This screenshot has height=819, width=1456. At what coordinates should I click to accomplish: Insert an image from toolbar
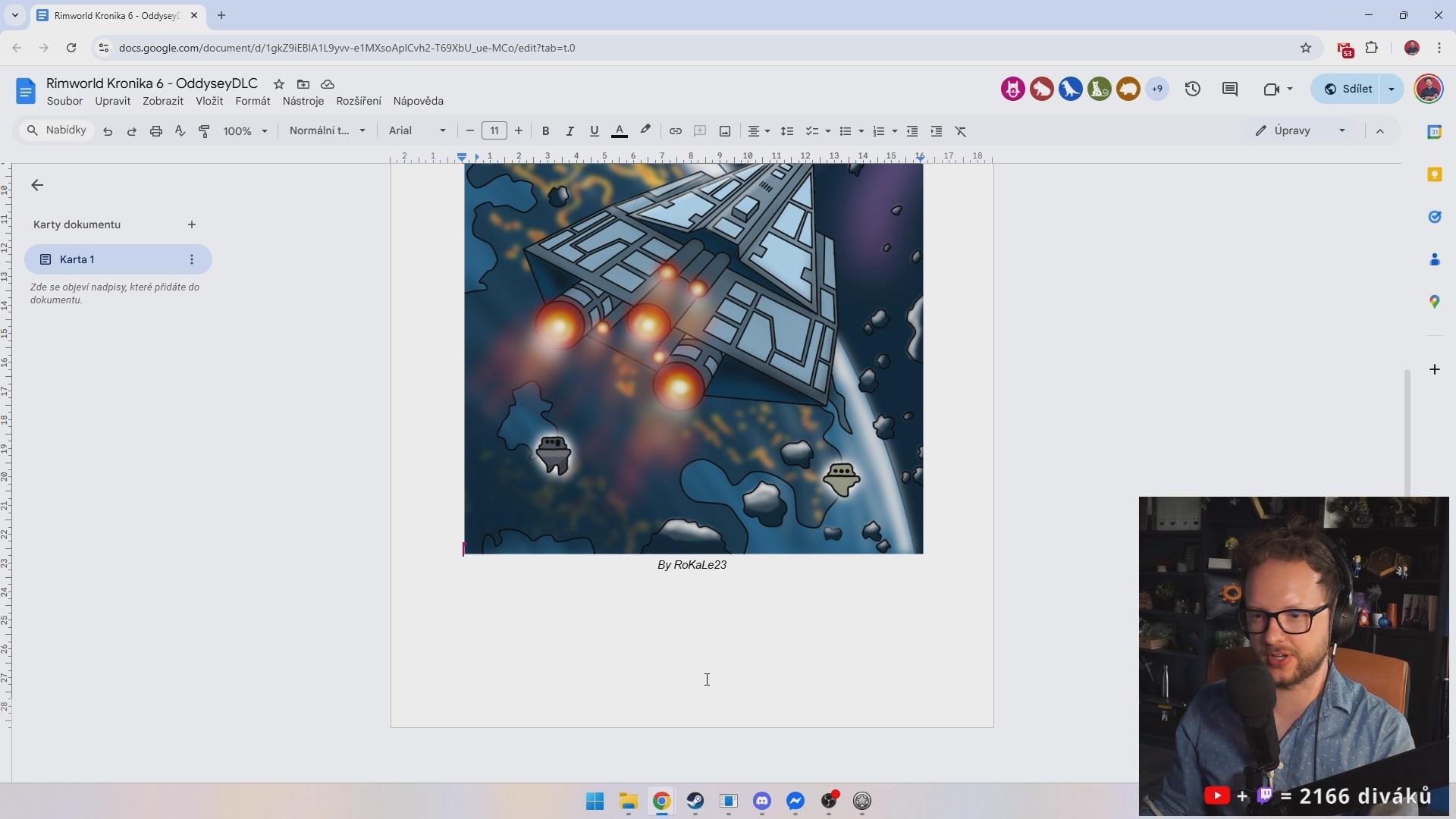[725, 131]
